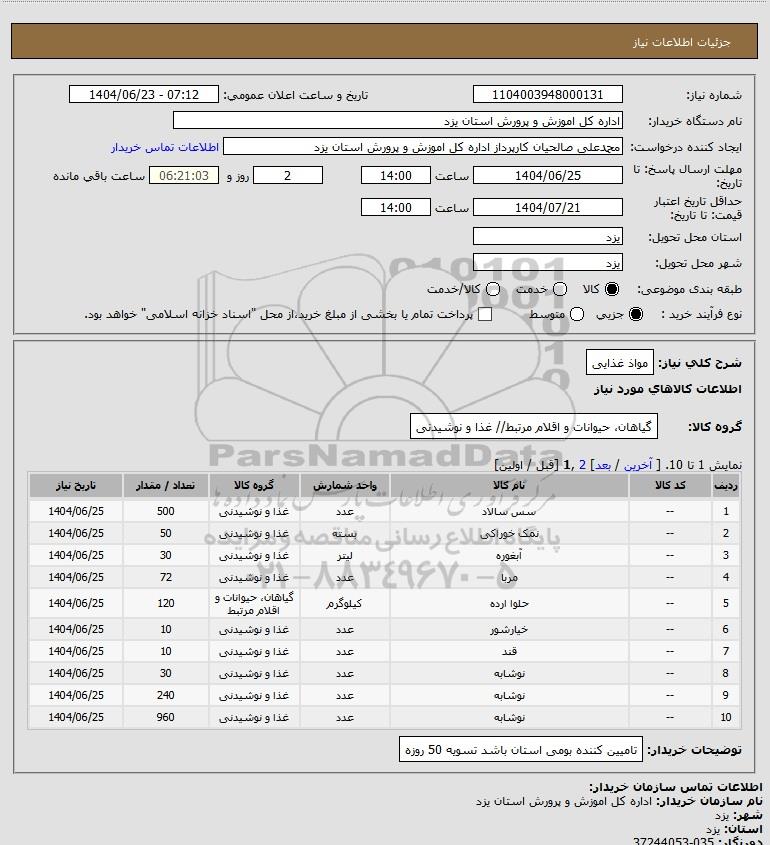Screen dimensions: 770x845
Task: Click the لیتر unit cell
Action: pyautogui.click(x=345, y=555)
